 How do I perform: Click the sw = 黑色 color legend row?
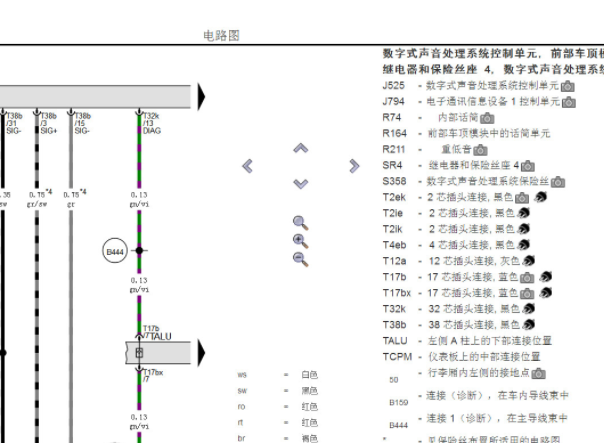click(x=278, y=391)
